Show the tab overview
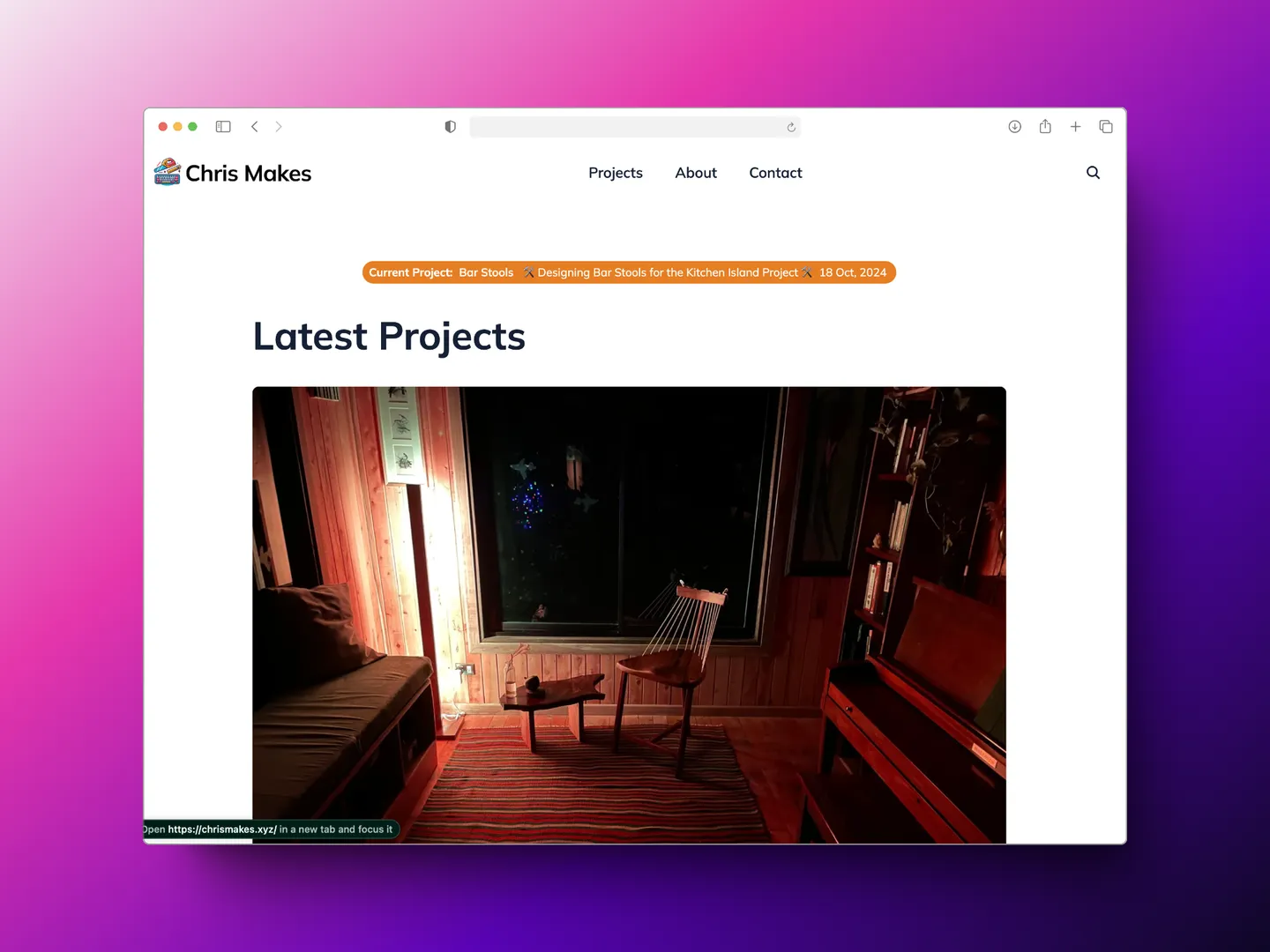The height and width of the screenshot is (952, 1270). point(1106,127)
